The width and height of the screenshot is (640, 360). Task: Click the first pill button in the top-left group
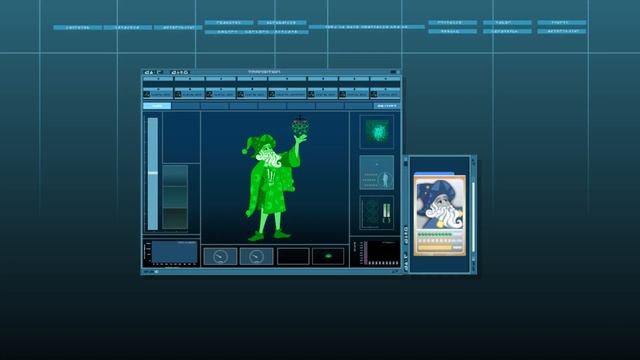tap(78, 27)
